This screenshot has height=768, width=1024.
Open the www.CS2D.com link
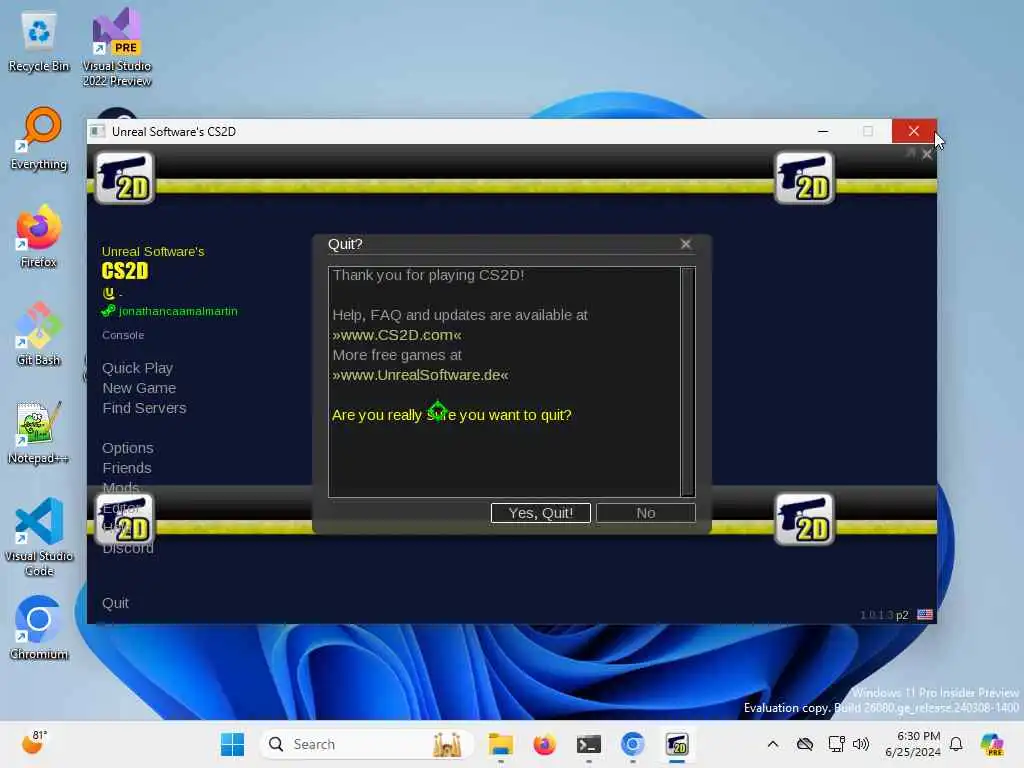point(396,335)
